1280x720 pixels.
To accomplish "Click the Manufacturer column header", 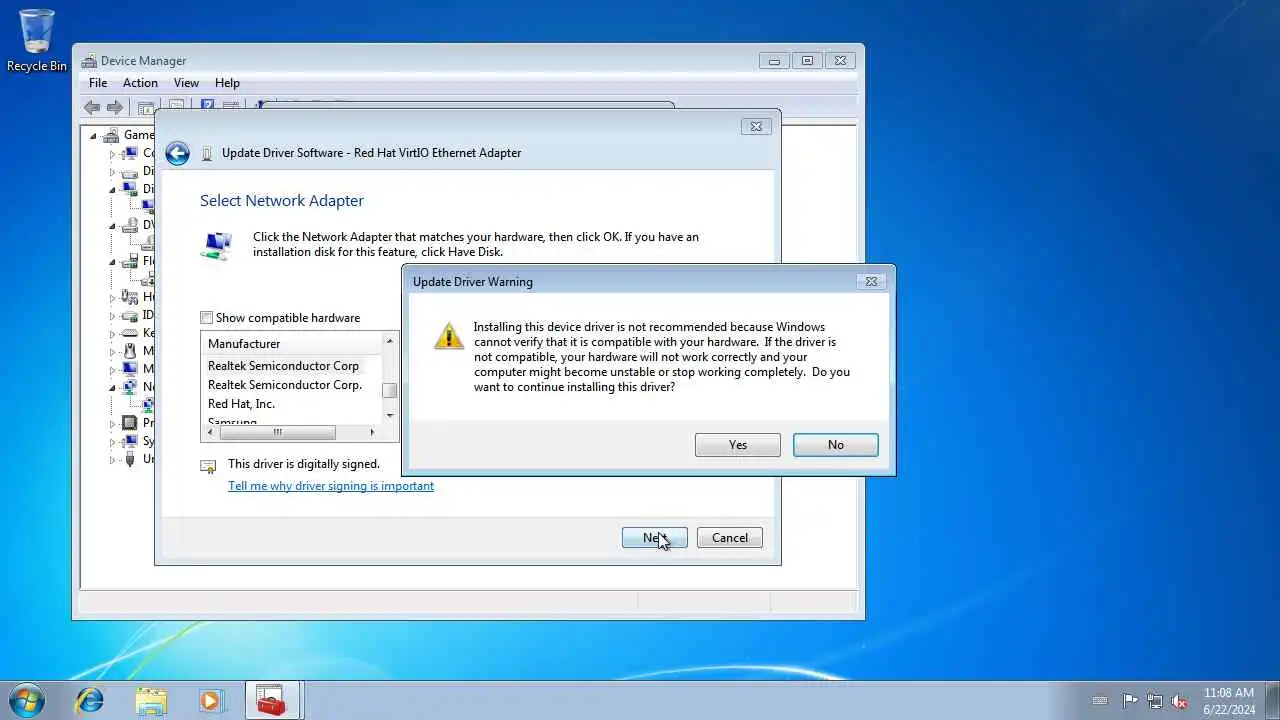I will click(291, 343).
